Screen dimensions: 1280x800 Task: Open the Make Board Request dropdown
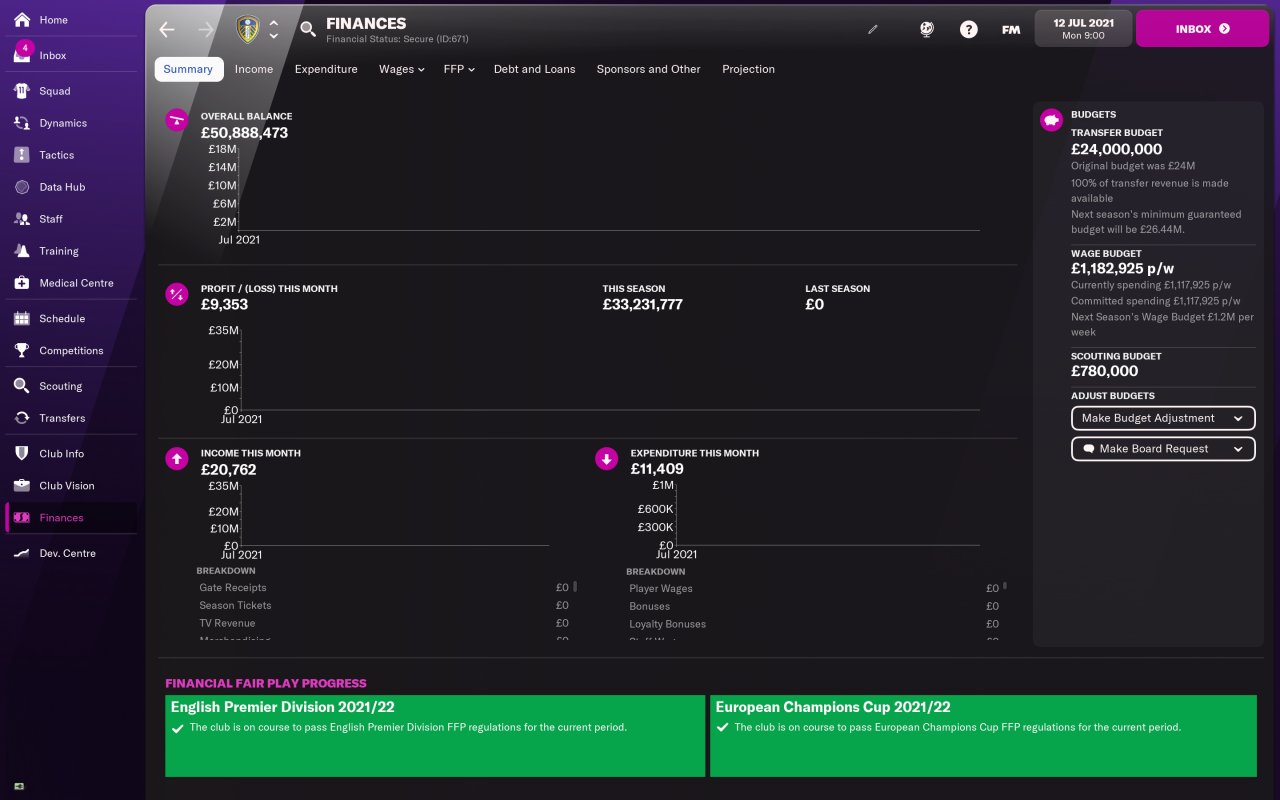point(1163,449)
